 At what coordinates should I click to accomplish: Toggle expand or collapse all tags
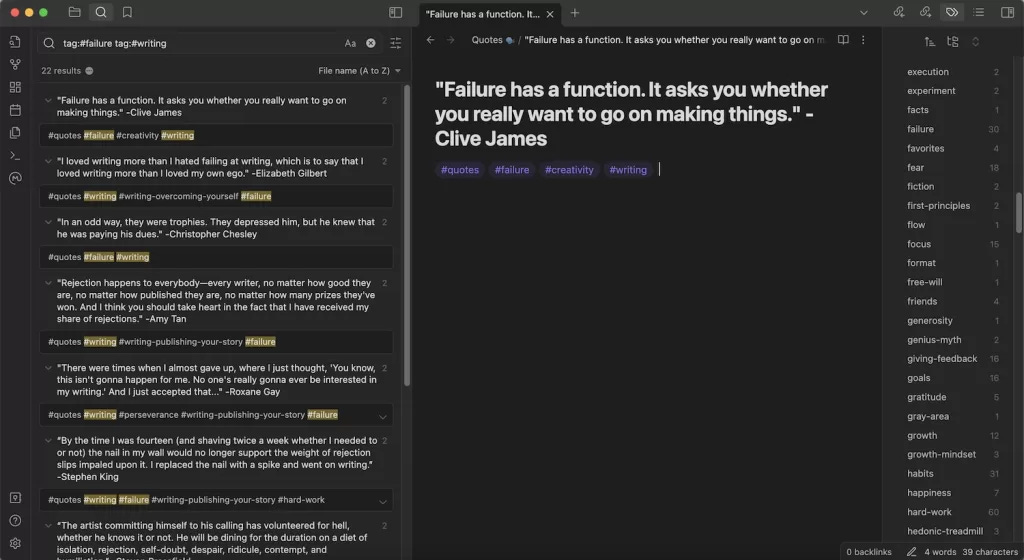click(976, 42)
